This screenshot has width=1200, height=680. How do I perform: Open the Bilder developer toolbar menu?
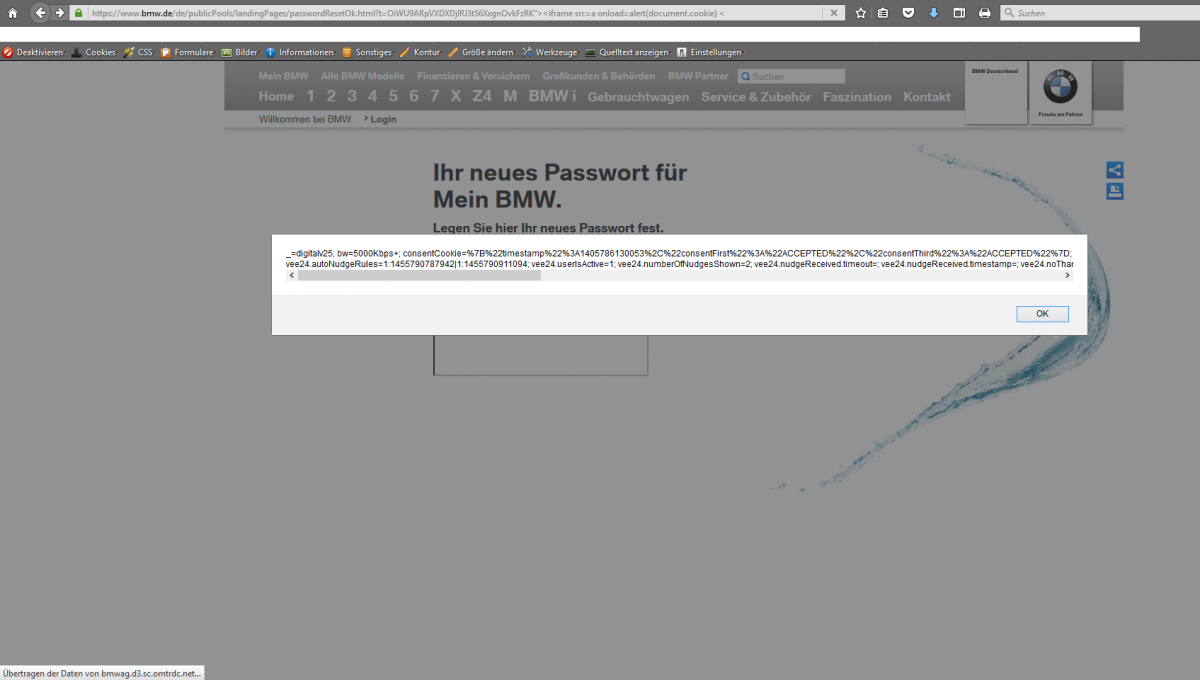(x=239, y=52)
